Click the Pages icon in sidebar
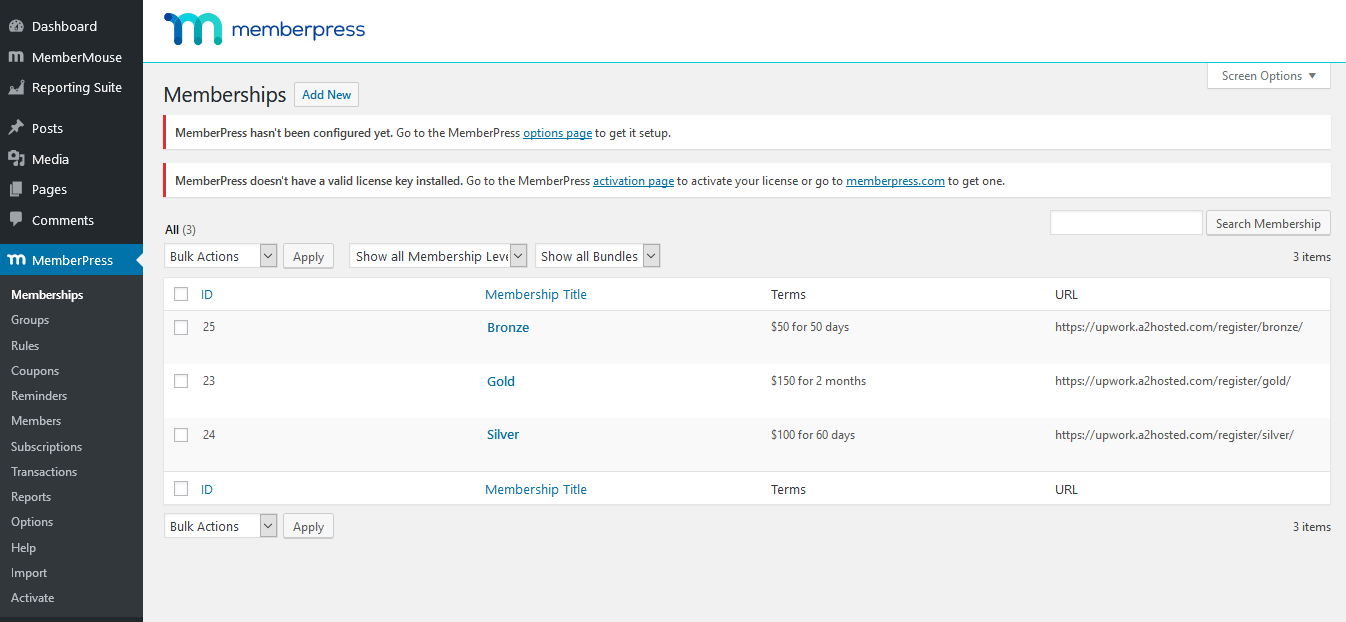Viewport: 1346px width, 622px height. point(16,189)
